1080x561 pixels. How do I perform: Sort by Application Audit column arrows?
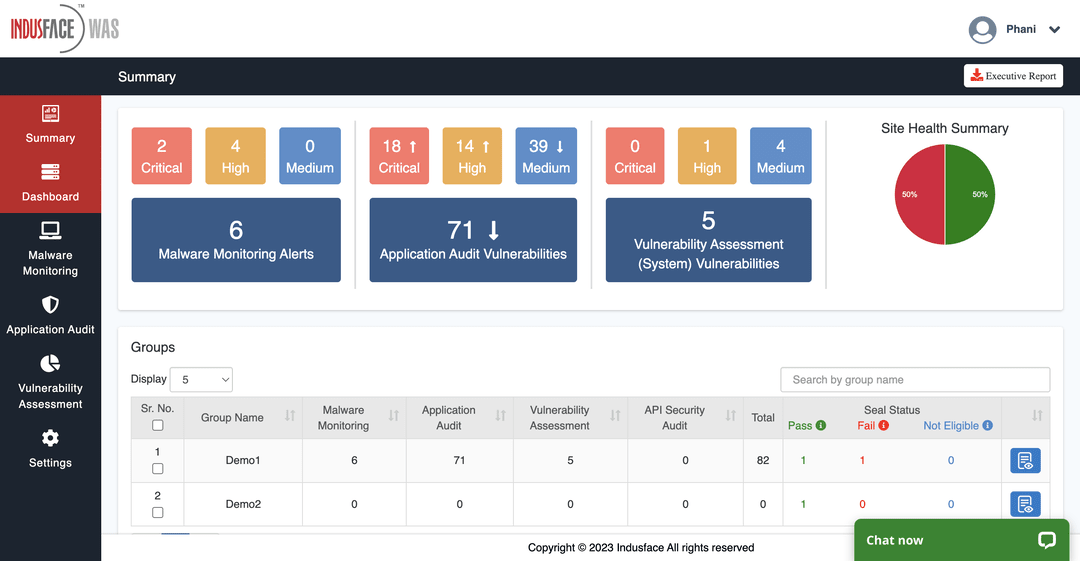[x=500, y=416]
